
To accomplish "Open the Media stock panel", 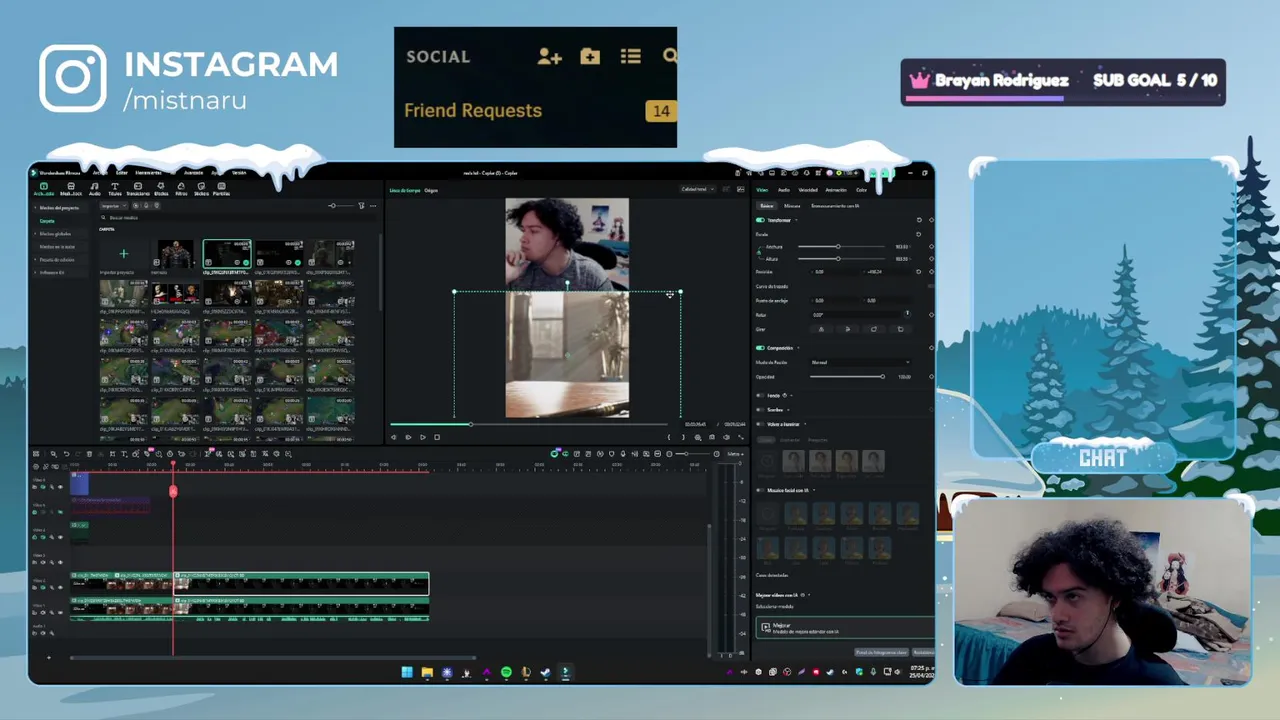I will [71, 188].
